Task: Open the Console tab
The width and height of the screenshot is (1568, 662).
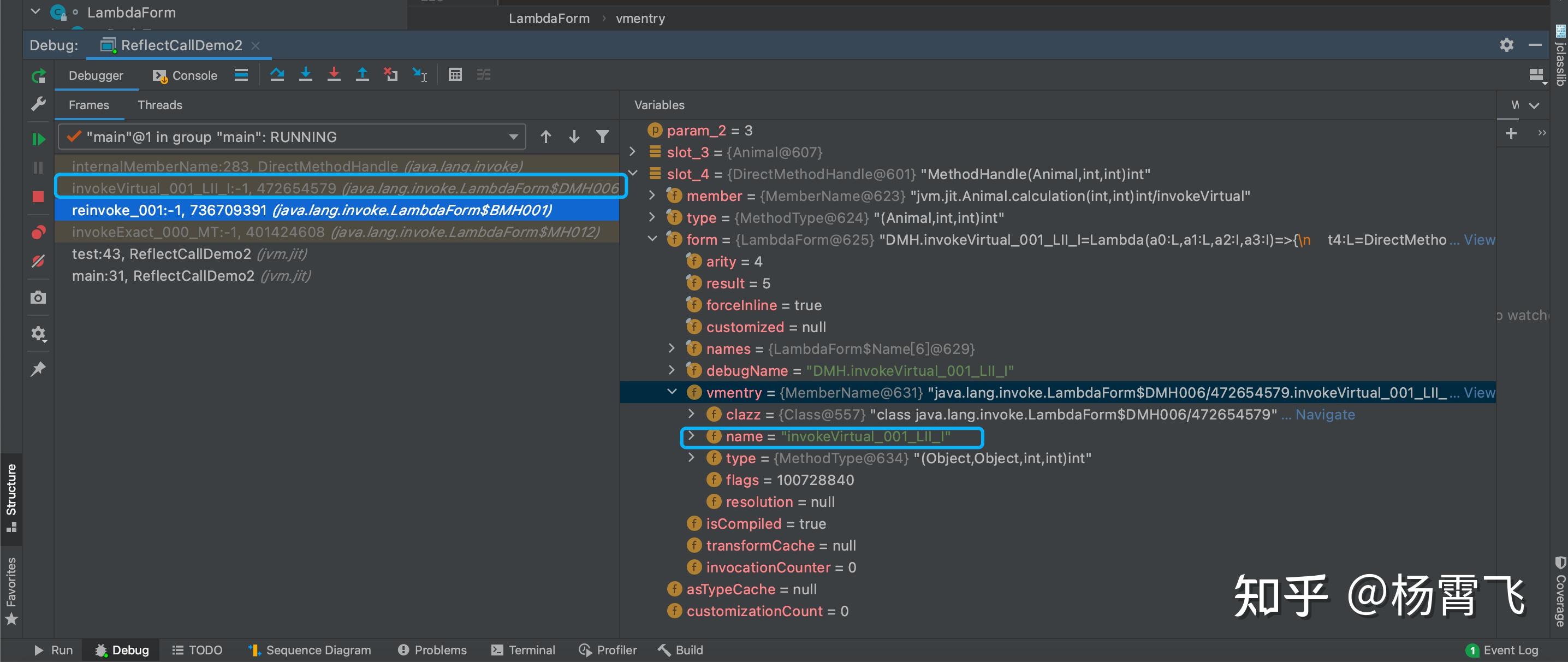Action: pyautogui.click(x=186, y=75)
